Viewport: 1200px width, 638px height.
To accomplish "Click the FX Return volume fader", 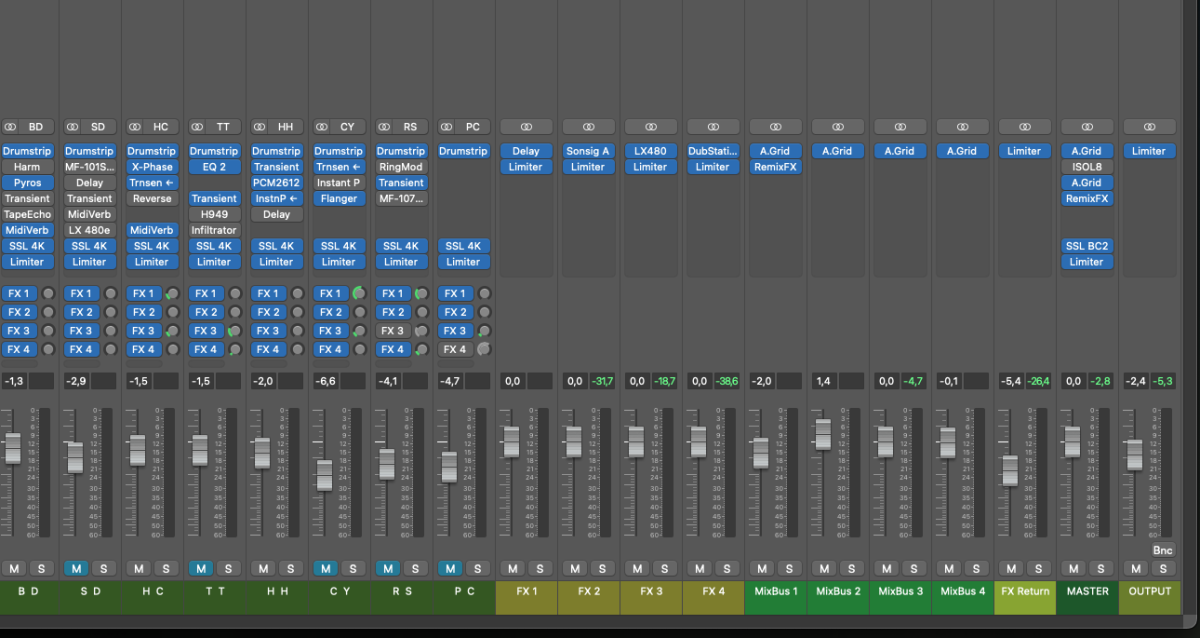I will 1010,471.
